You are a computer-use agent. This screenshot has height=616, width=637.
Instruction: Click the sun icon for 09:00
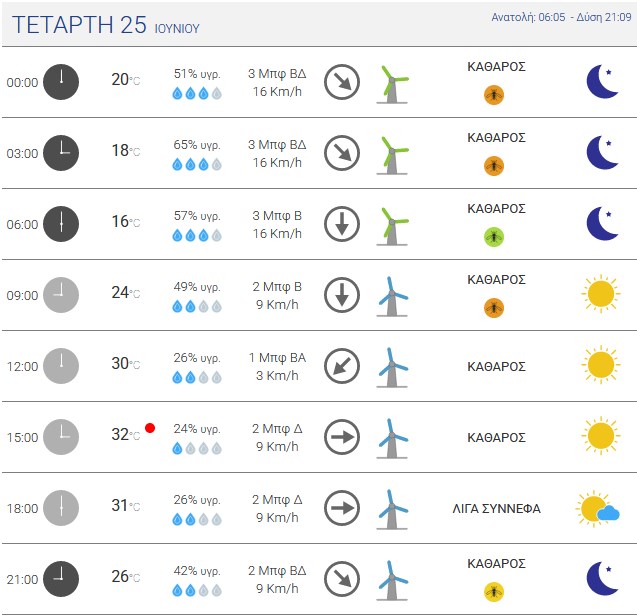[601, 293]
